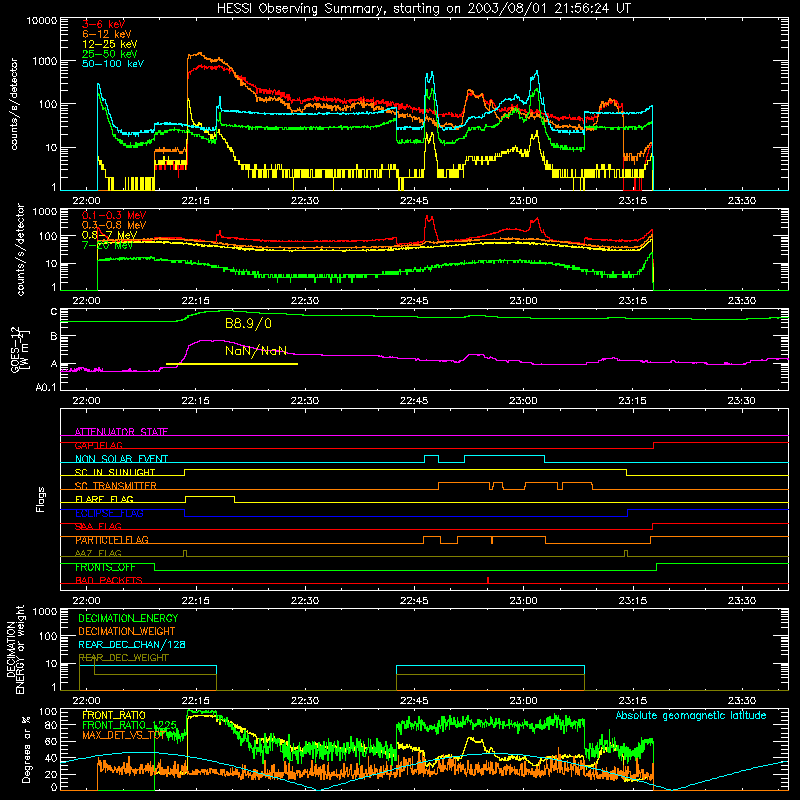Click the HESSI Observing Summary title text
This screenshot has width=800, height=800.
click(x=424, y=9)
